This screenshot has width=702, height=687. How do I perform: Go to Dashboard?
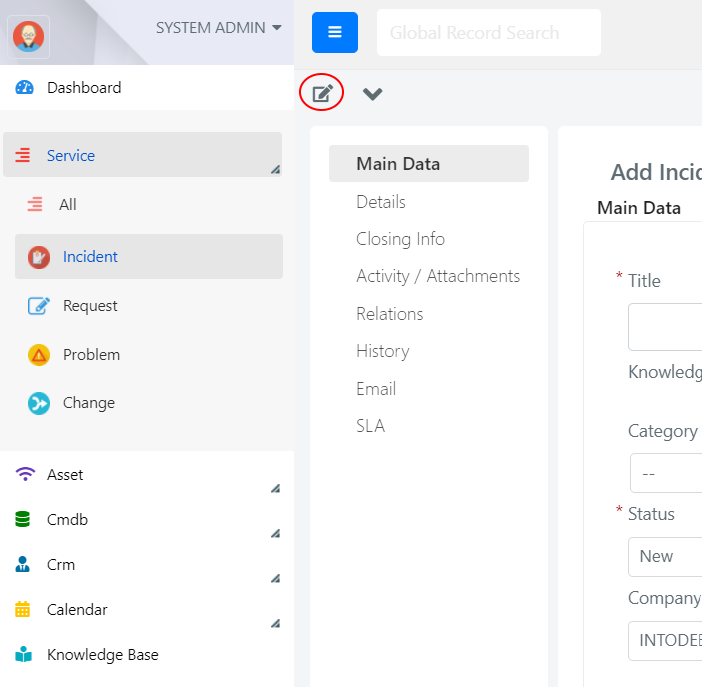click(x=84, y=88)
